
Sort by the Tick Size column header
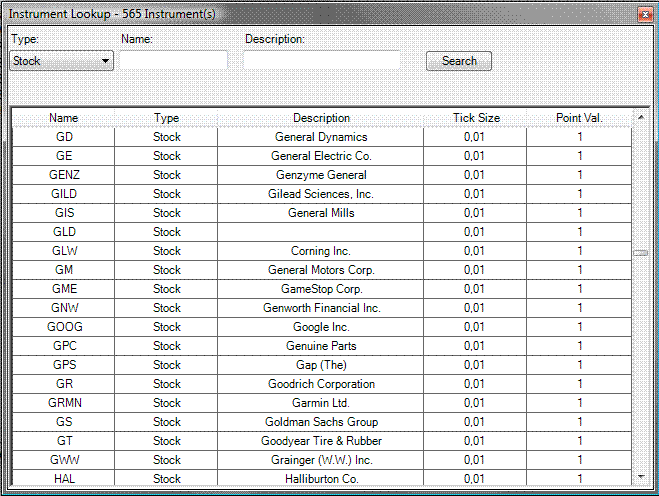tap(475, 118)
